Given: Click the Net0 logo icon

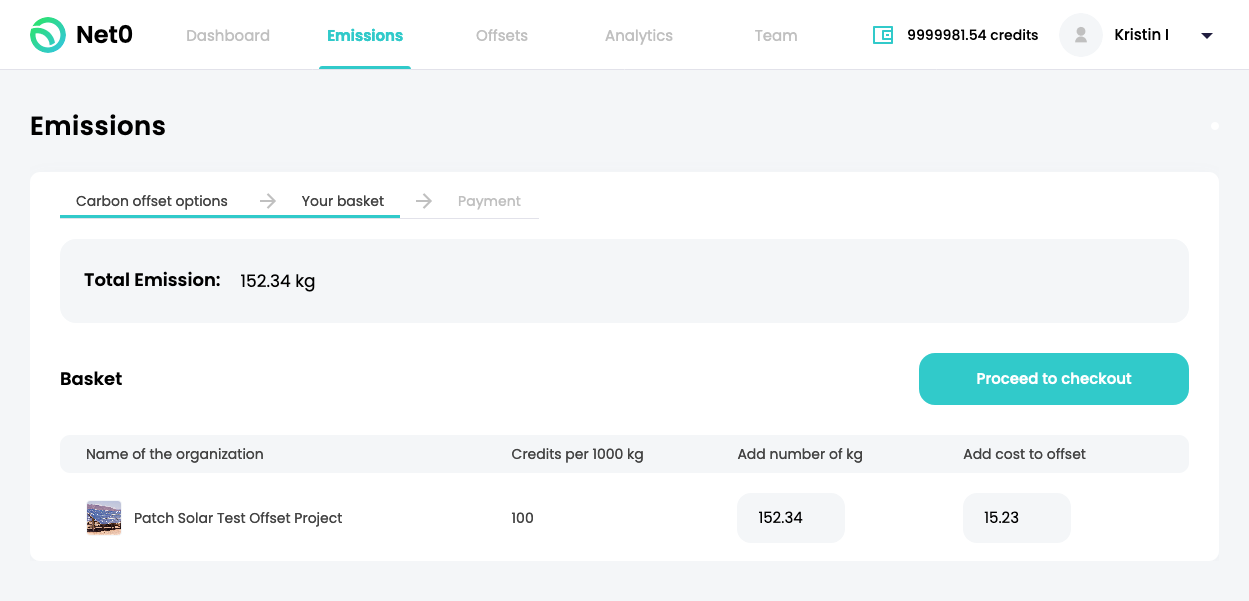Looking at the screenshot, I should pyautogui.click(x=47, y=35).
